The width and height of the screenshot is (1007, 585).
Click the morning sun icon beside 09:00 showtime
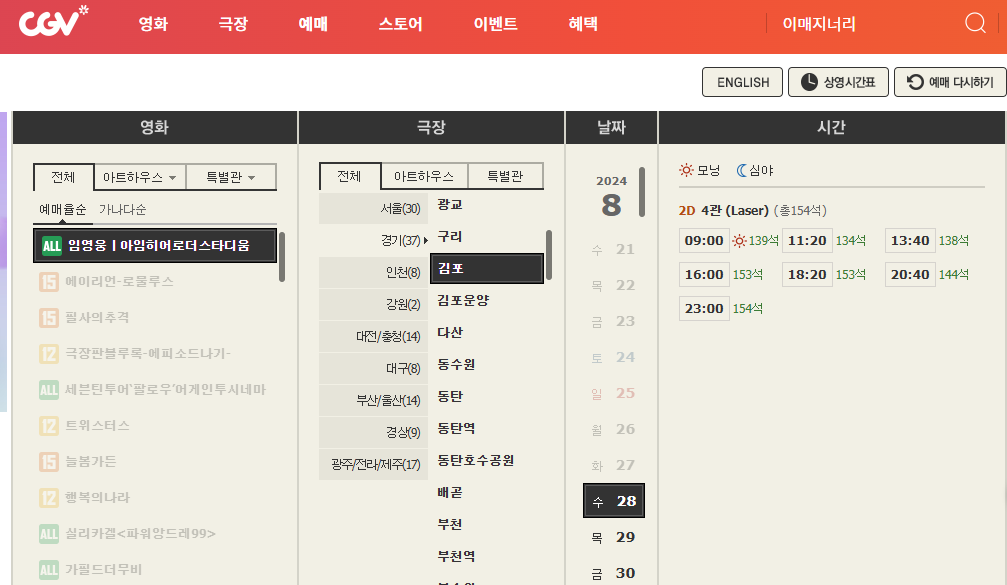coord(737,240)
